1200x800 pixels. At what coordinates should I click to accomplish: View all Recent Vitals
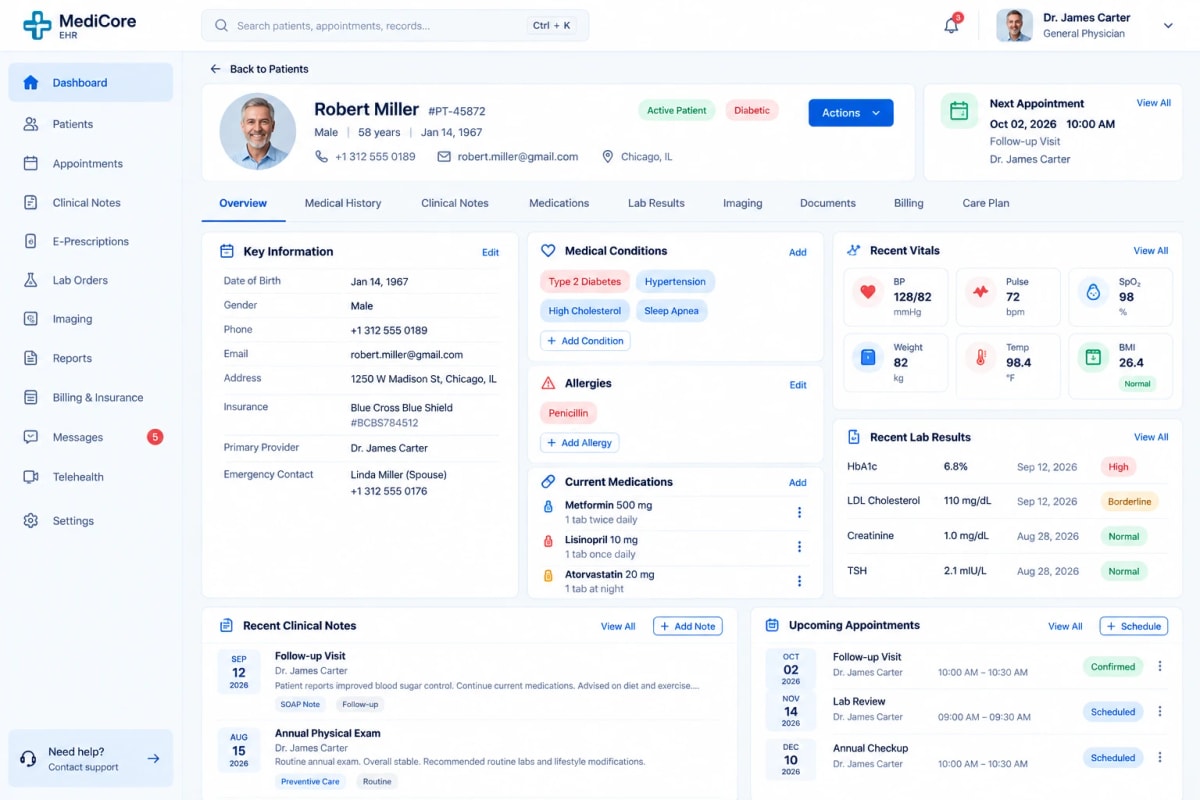pyautogui.click(x=1151, y=251)
